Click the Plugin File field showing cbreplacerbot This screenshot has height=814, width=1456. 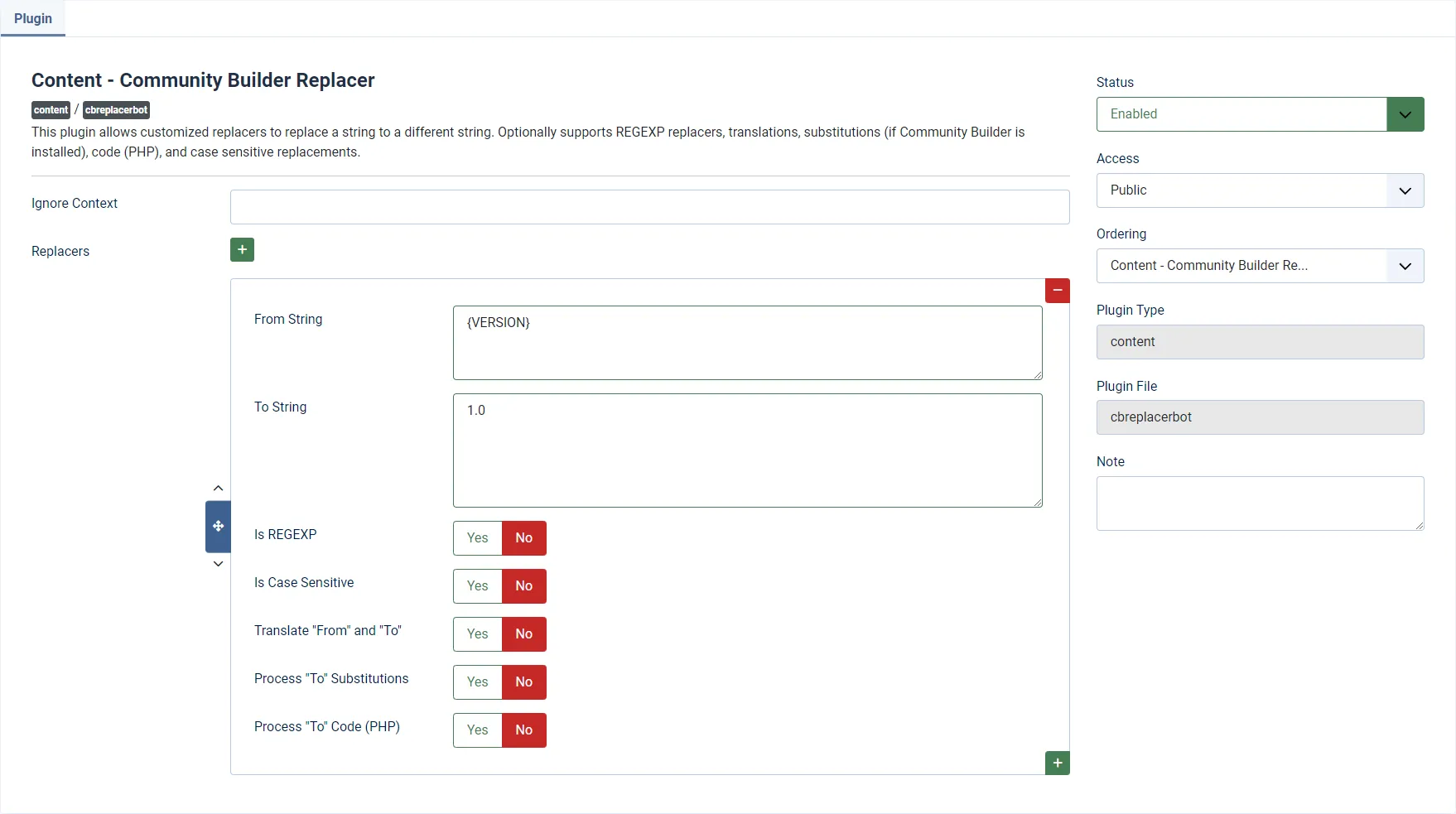coord(1260,417)
